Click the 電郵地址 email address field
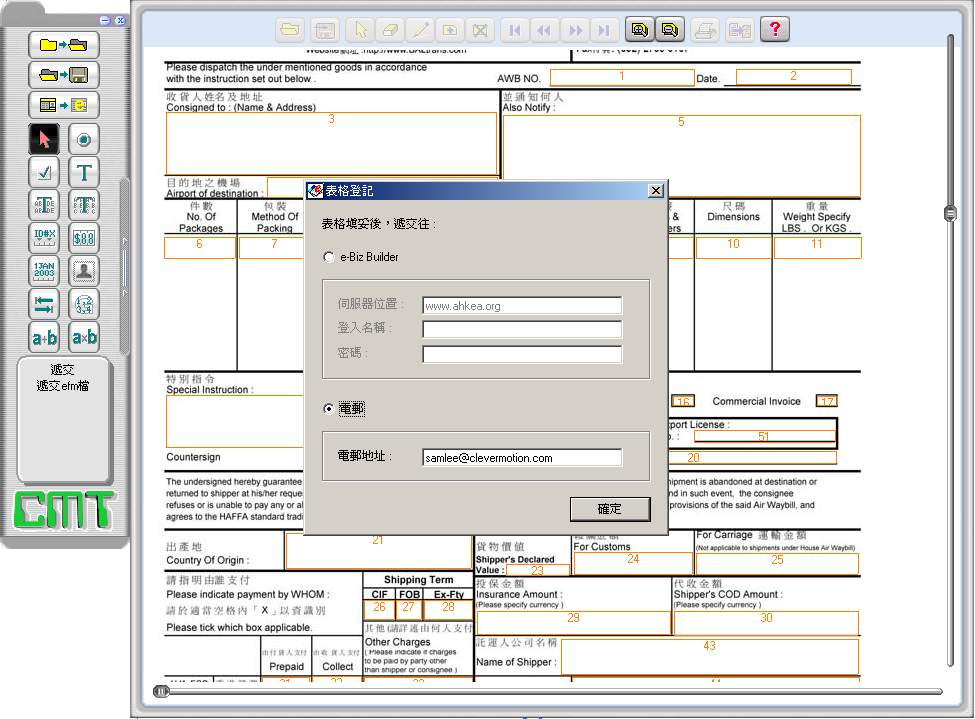Screen dimensions: 975x719 coord(521,458)
